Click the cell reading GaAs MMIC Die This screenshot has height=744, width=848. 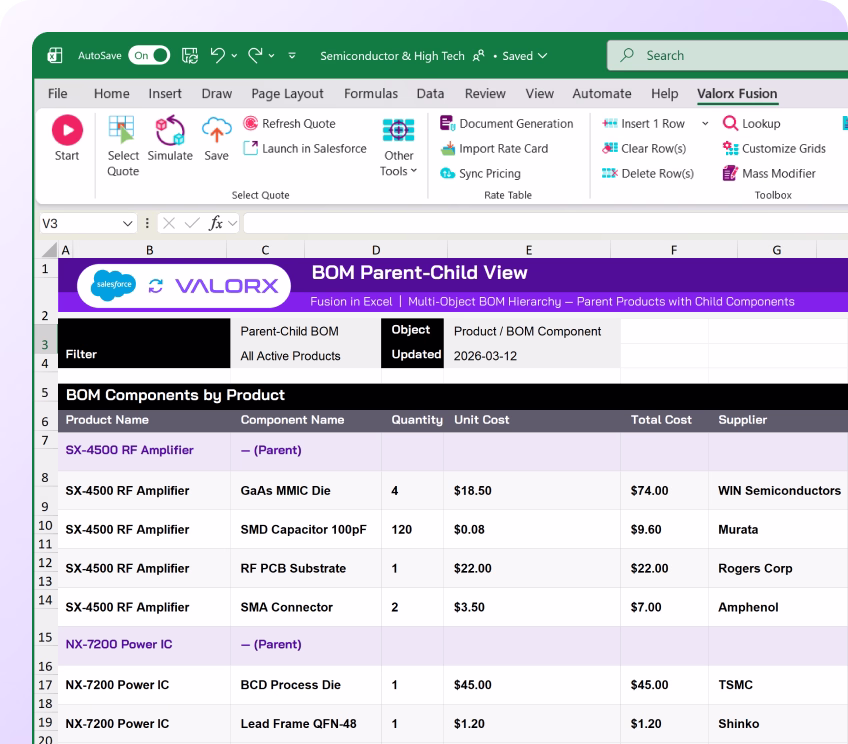click(x=306, y=490)
